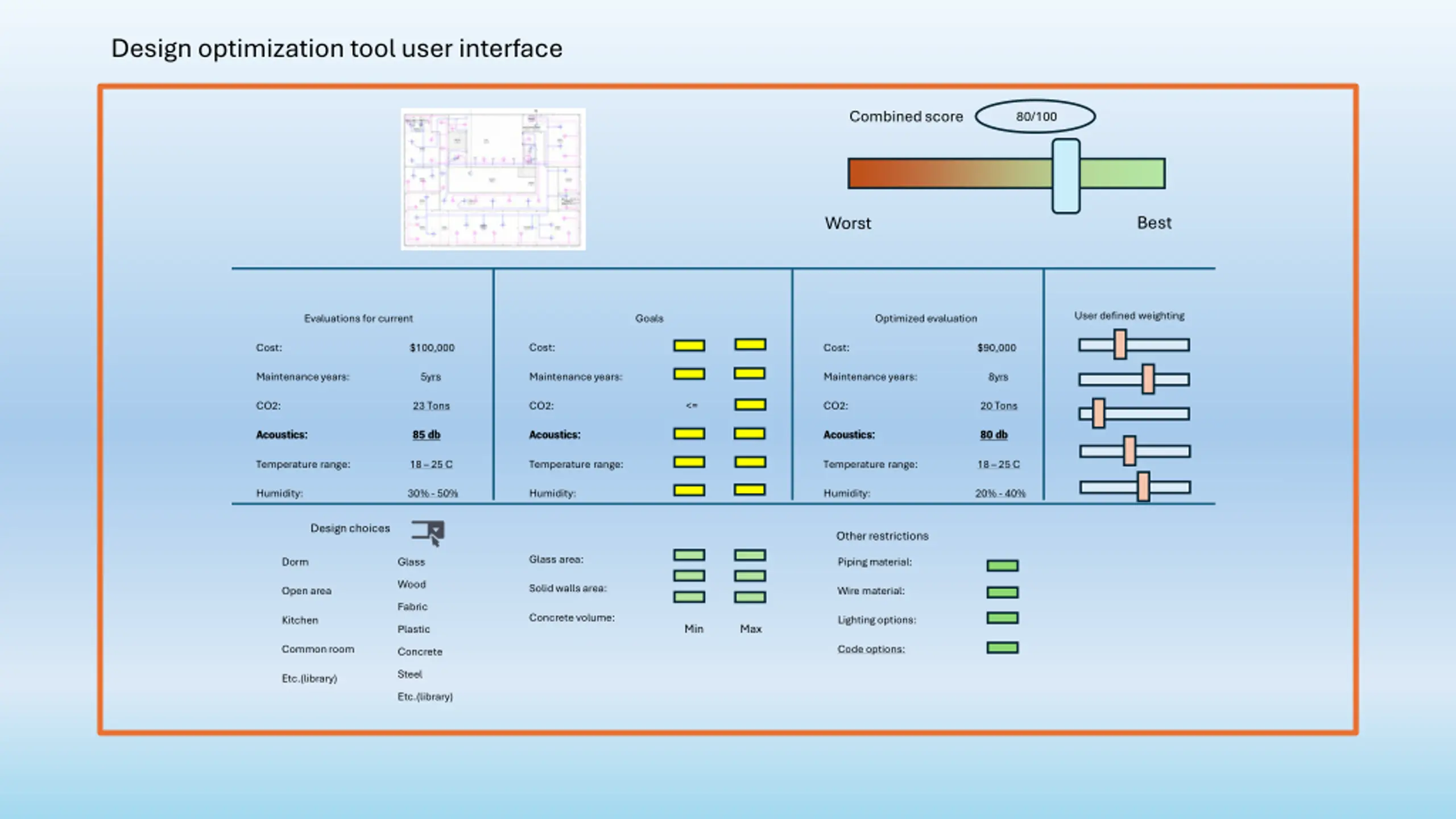Select Kitchen in Design choices

click(x=300, y=620)
